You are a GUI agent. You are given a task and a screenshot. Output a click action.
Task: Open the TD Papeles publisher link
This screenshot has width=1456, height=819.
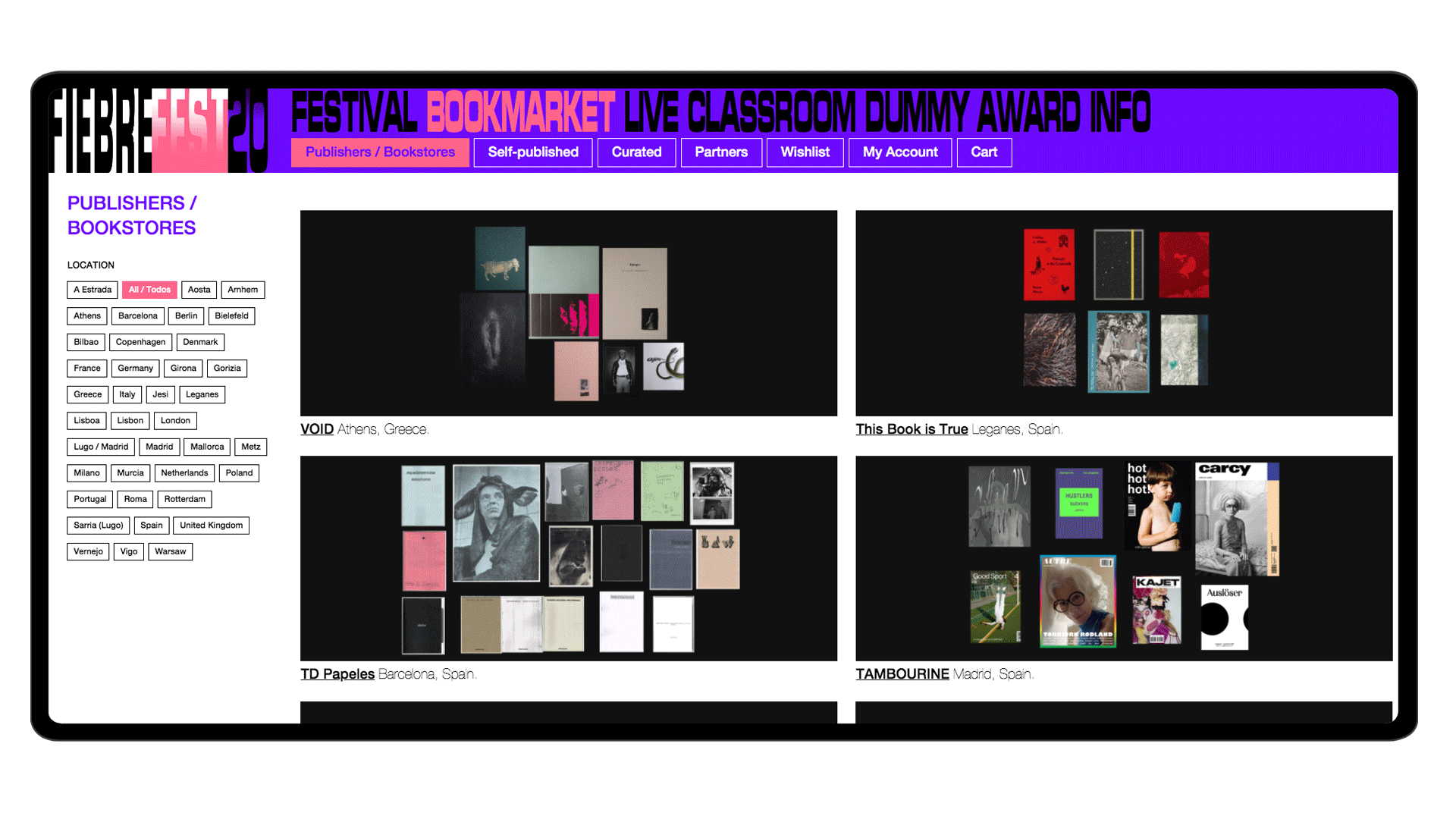coord(337,674)
